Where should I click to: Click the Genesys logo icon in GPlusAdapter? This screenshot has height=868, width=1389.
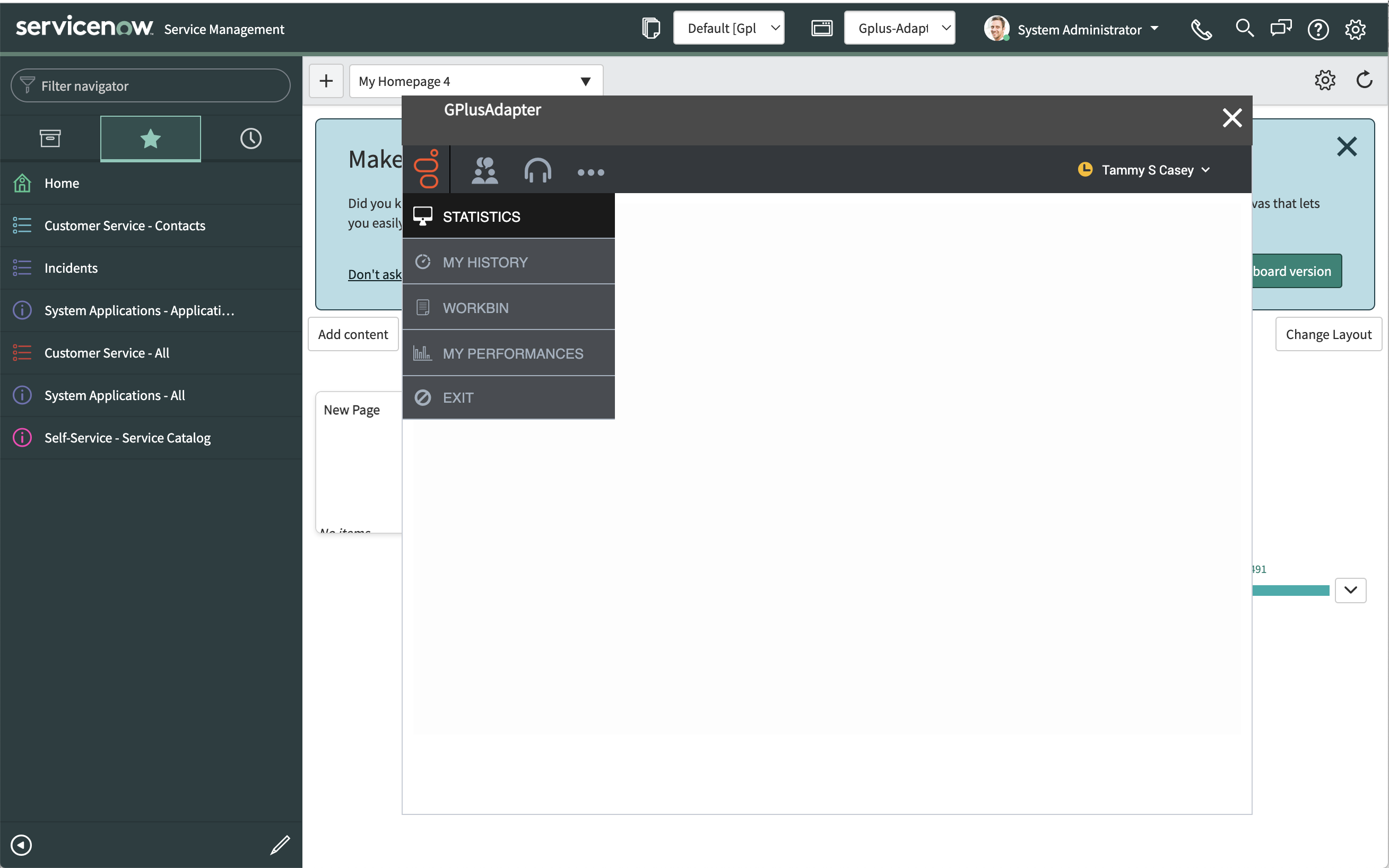pos(427,169)
